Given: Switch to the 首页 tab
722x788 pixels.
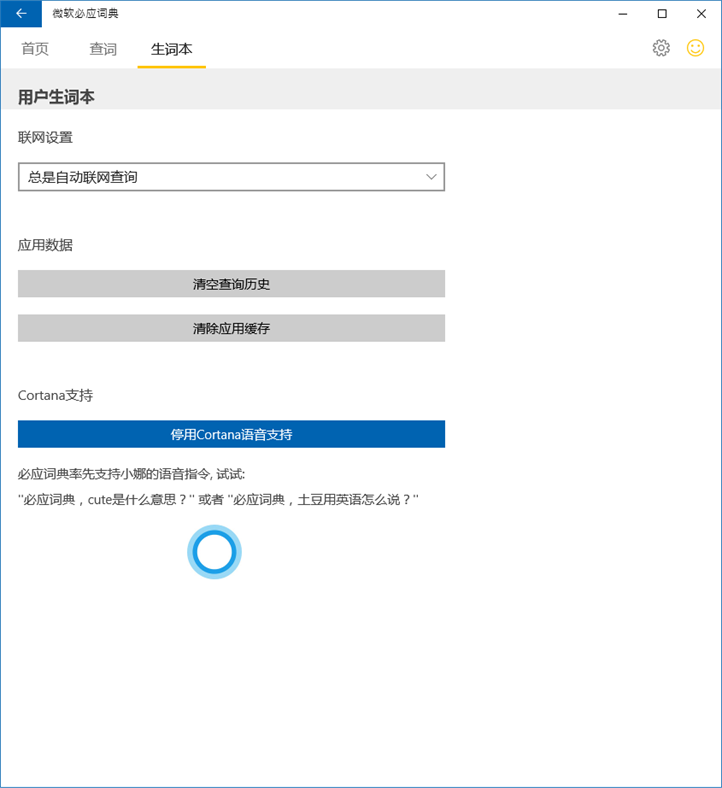Looking at the screenshot, I should (x=35, y=49).
